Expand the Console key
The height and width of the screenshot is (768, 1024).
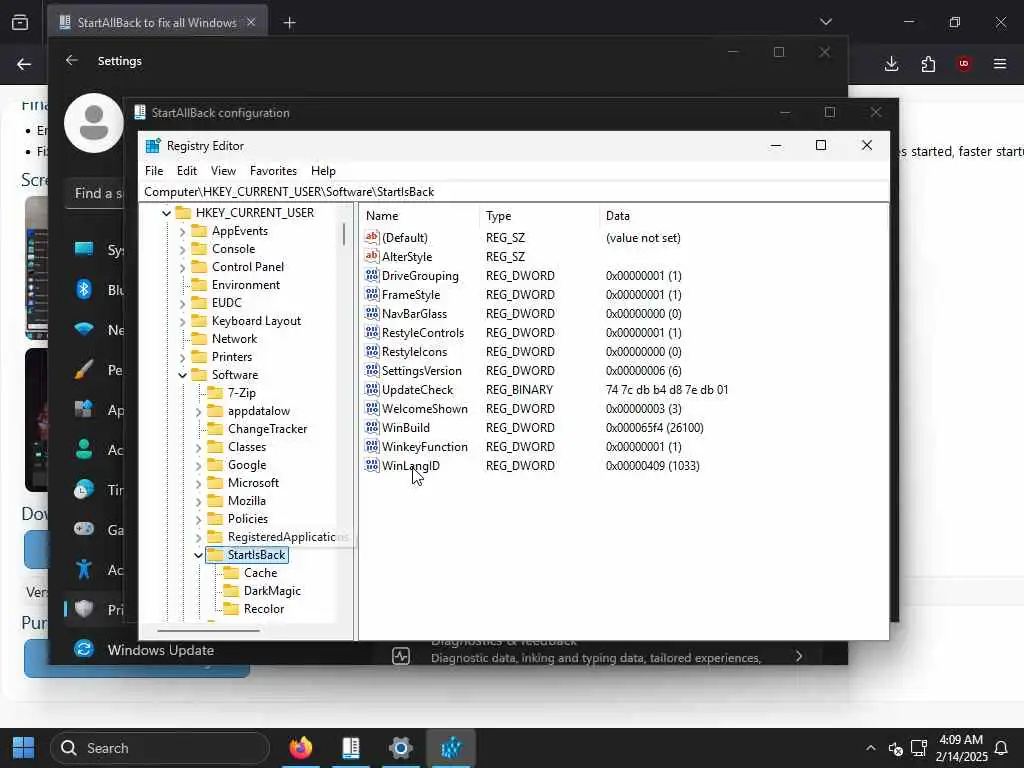tap(183, 249)
